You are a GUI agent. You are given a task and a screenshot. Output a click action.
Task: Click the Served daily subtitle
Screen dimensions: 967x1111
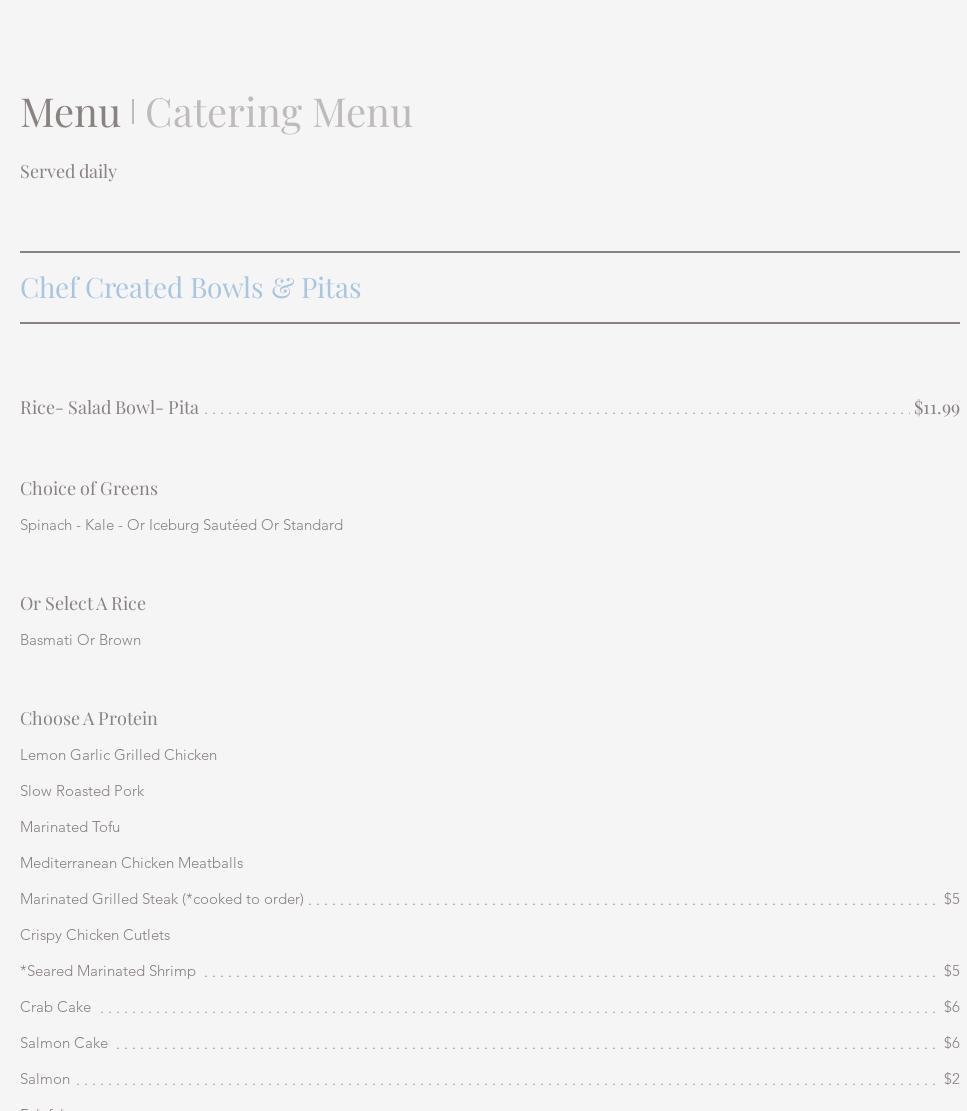point(68,171)
